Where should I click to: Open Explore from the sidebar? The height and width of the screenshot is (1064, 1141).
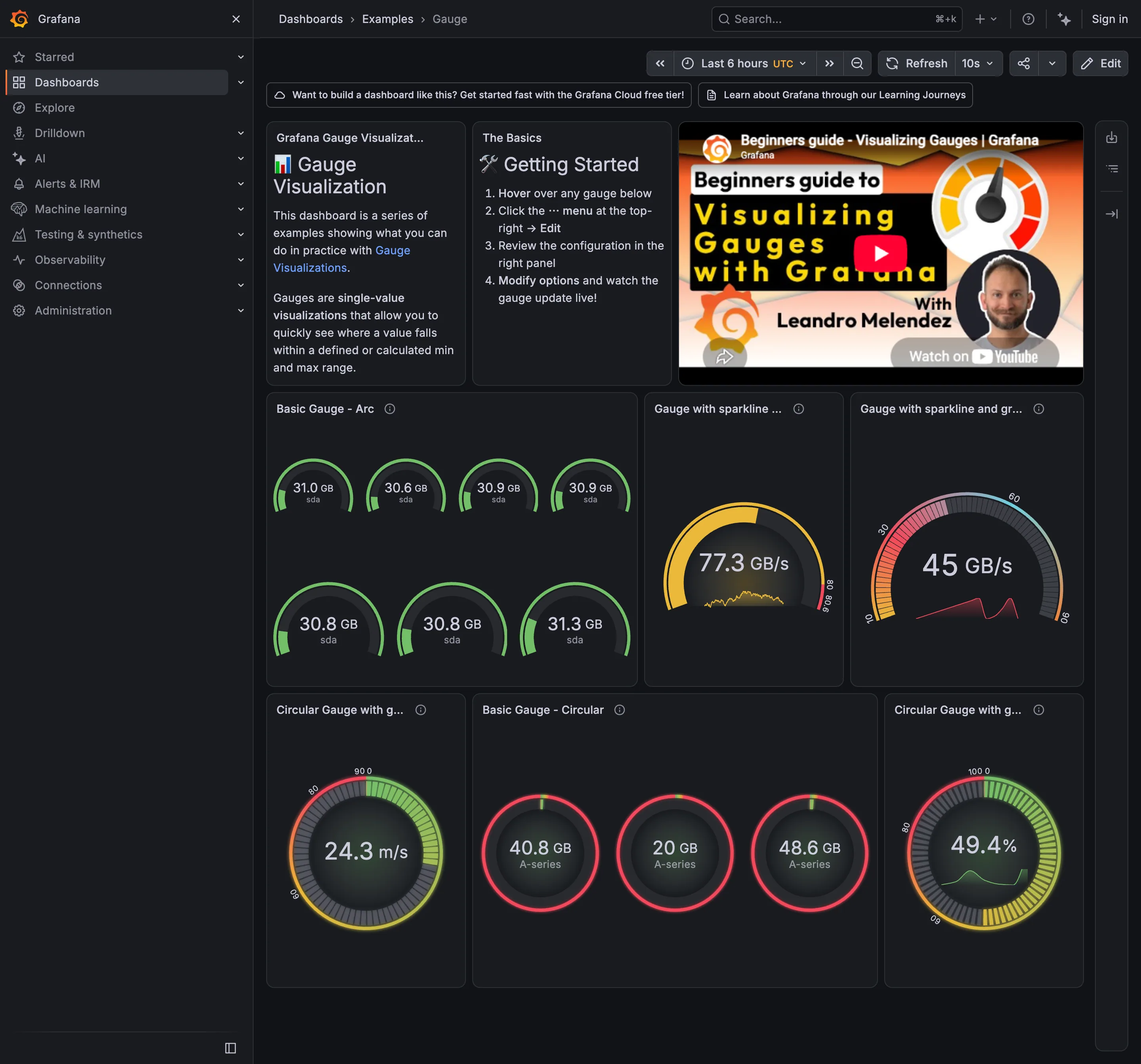(x=55, y=108)
